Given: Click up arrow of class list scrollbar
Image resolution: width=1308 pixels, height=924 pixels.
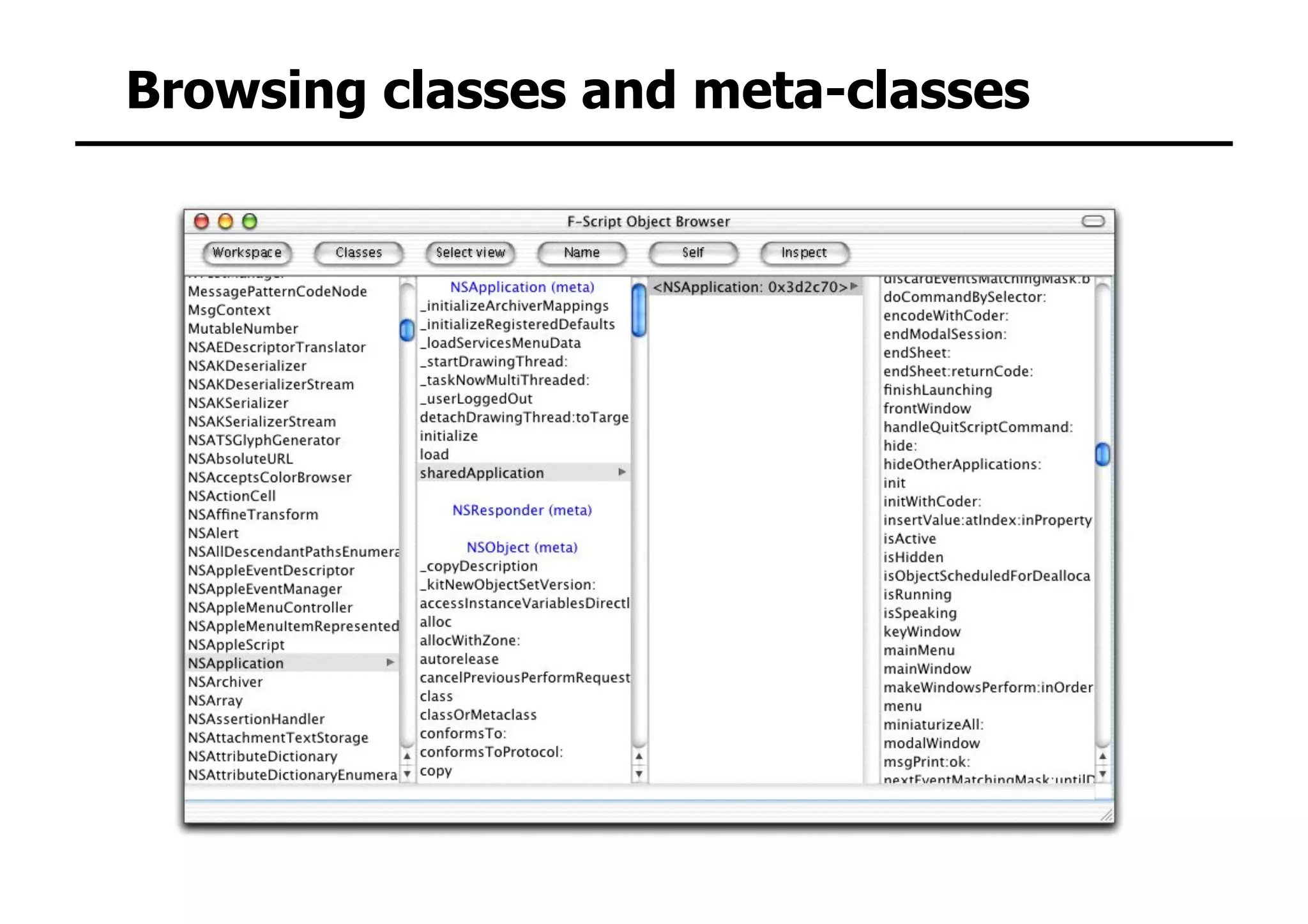Looking at the screenshot, I should [x=407, y=756].
